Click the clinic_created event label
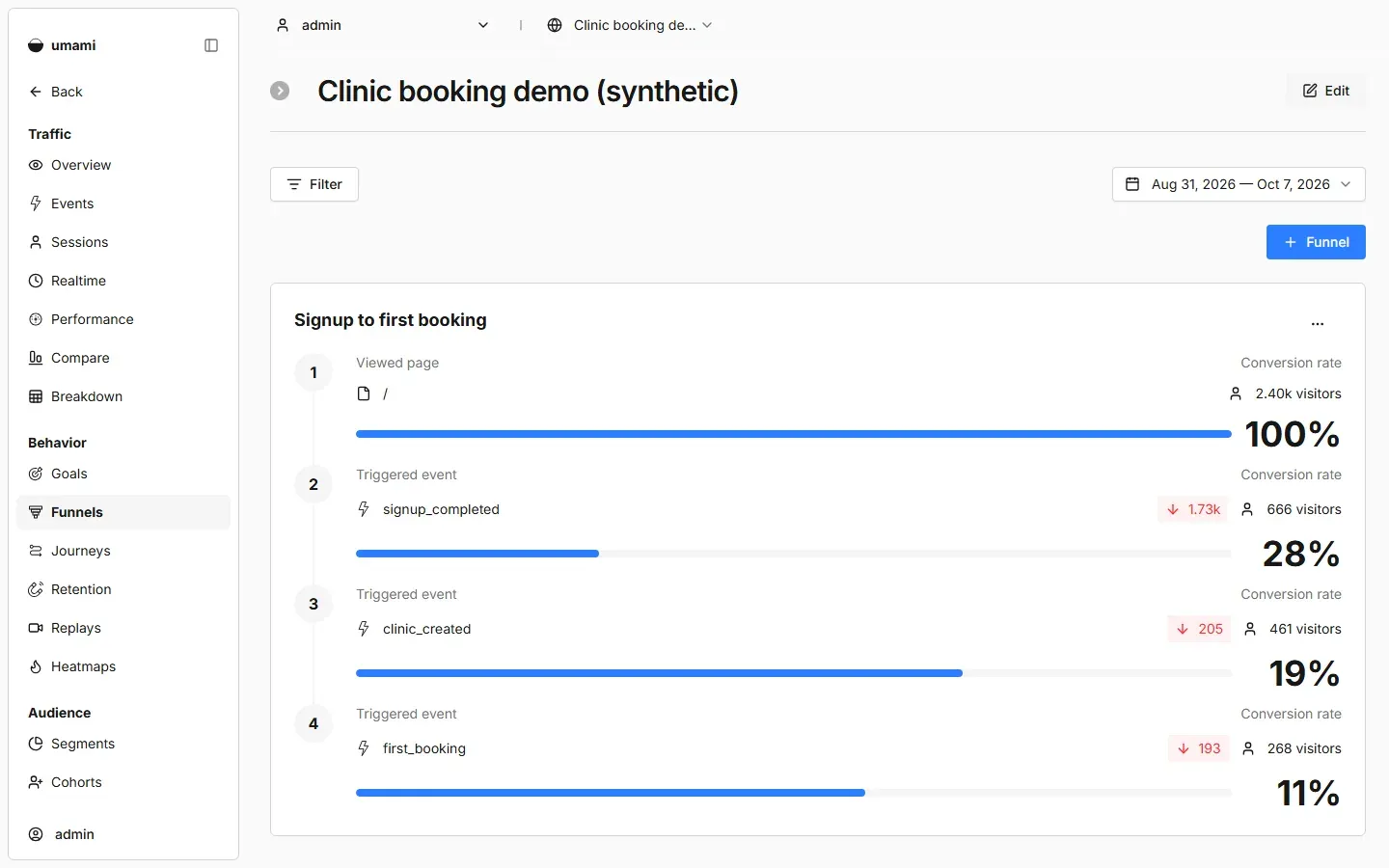The width and height of the screenshot is (1389, 868). 427,629
